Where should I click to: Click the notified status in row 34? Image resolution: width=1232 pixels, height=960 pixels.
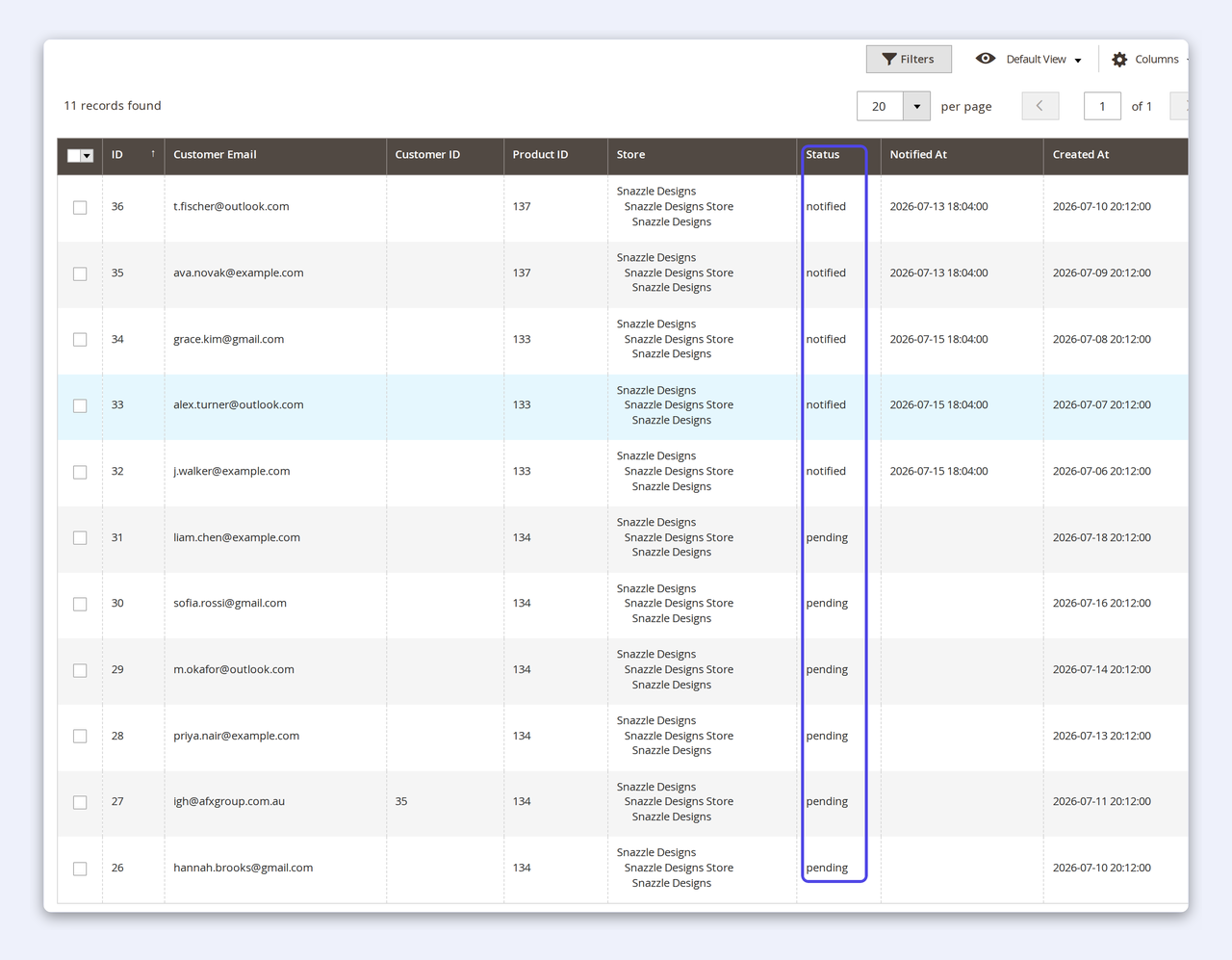(826, 340)
